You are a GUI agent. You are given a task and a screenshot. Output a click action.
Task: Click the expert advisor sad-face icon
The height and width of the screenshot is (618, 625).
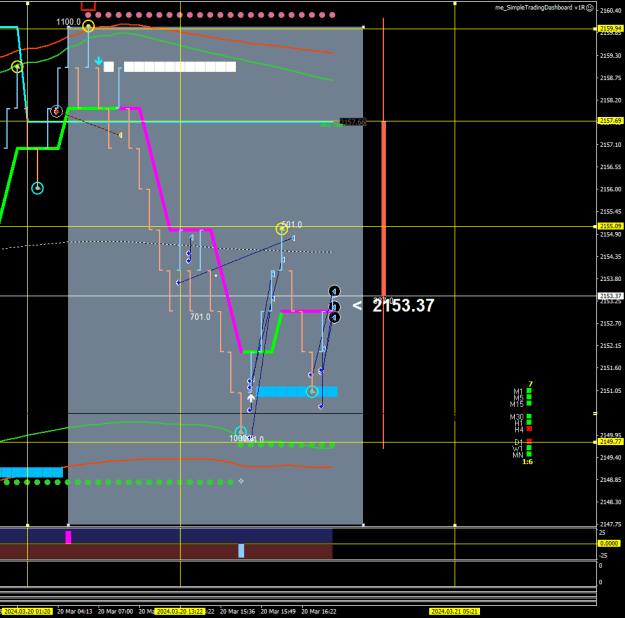click(590, 8)
